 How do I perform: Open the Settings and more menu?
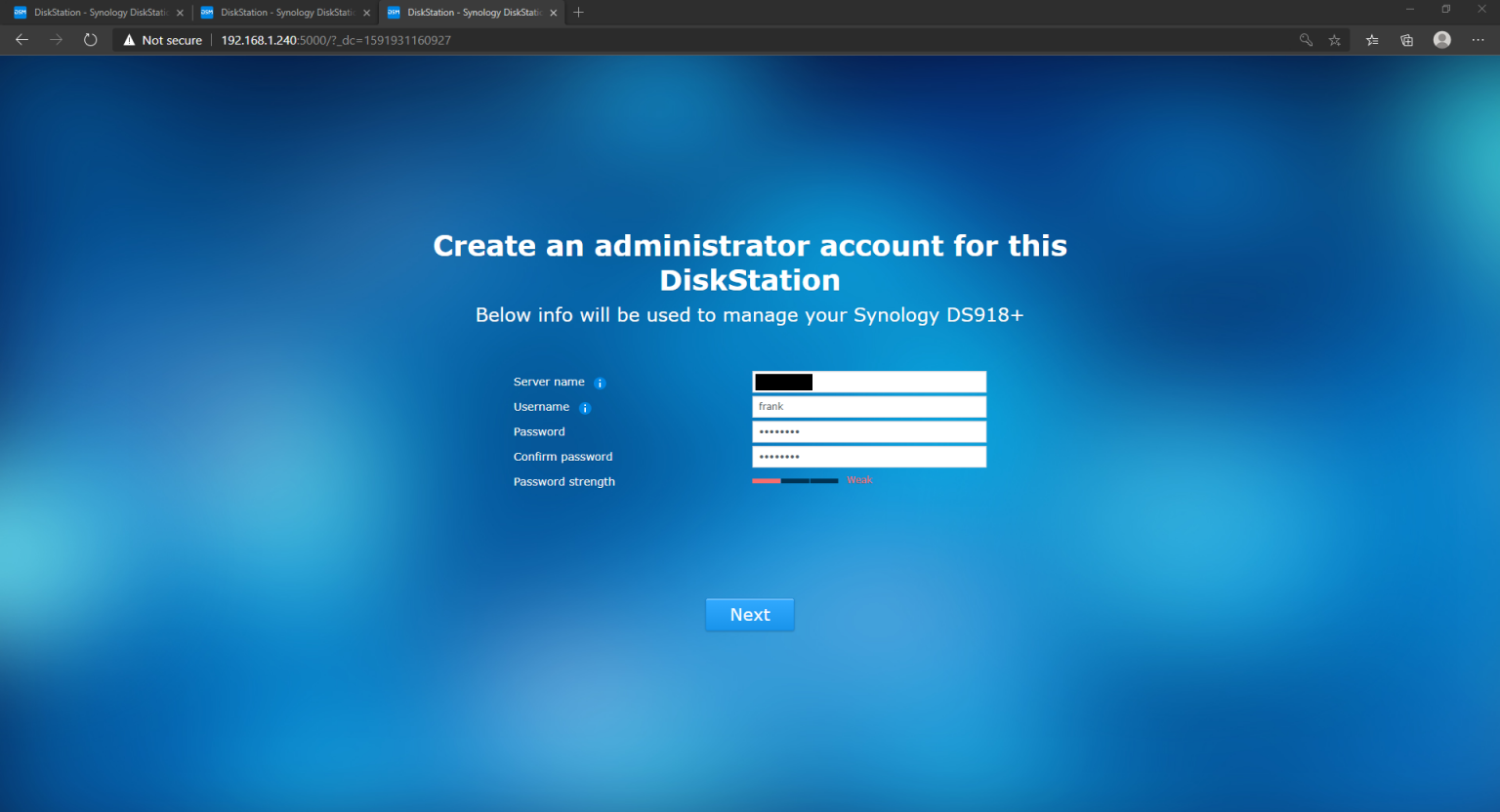point(1478,40)
